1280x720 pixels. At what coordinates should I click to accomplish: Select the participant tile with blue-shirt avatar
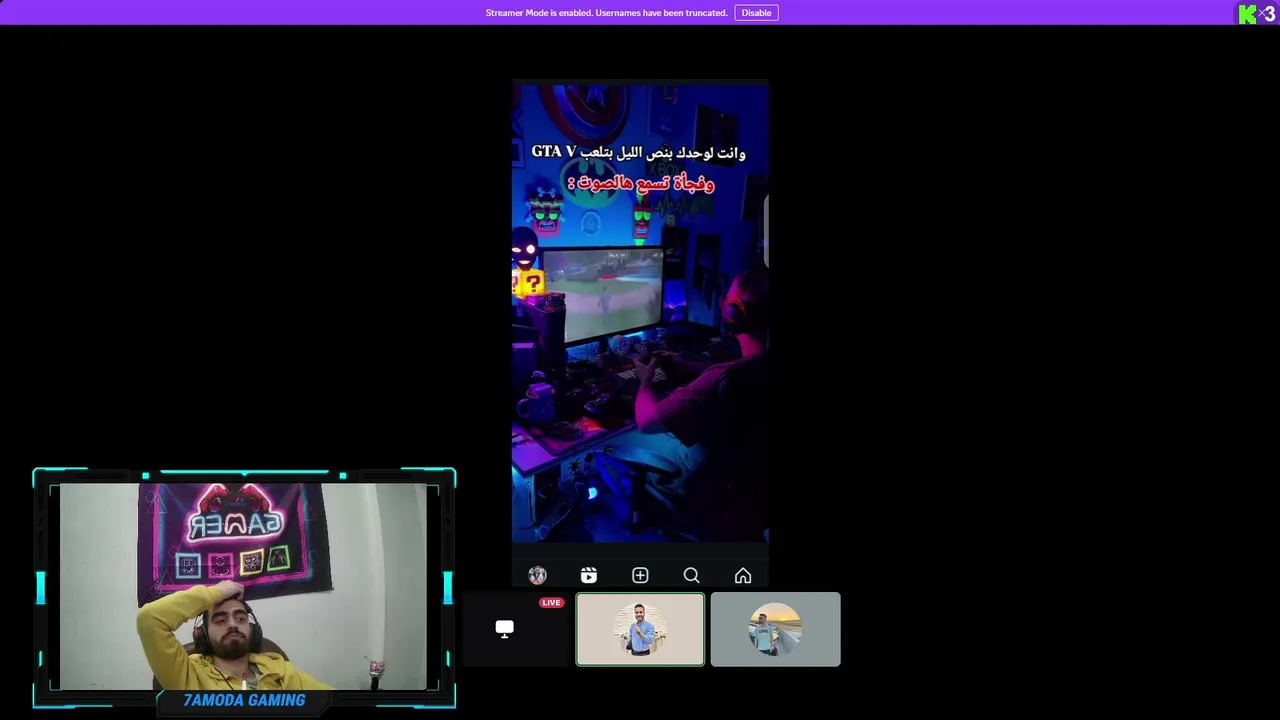640,629
